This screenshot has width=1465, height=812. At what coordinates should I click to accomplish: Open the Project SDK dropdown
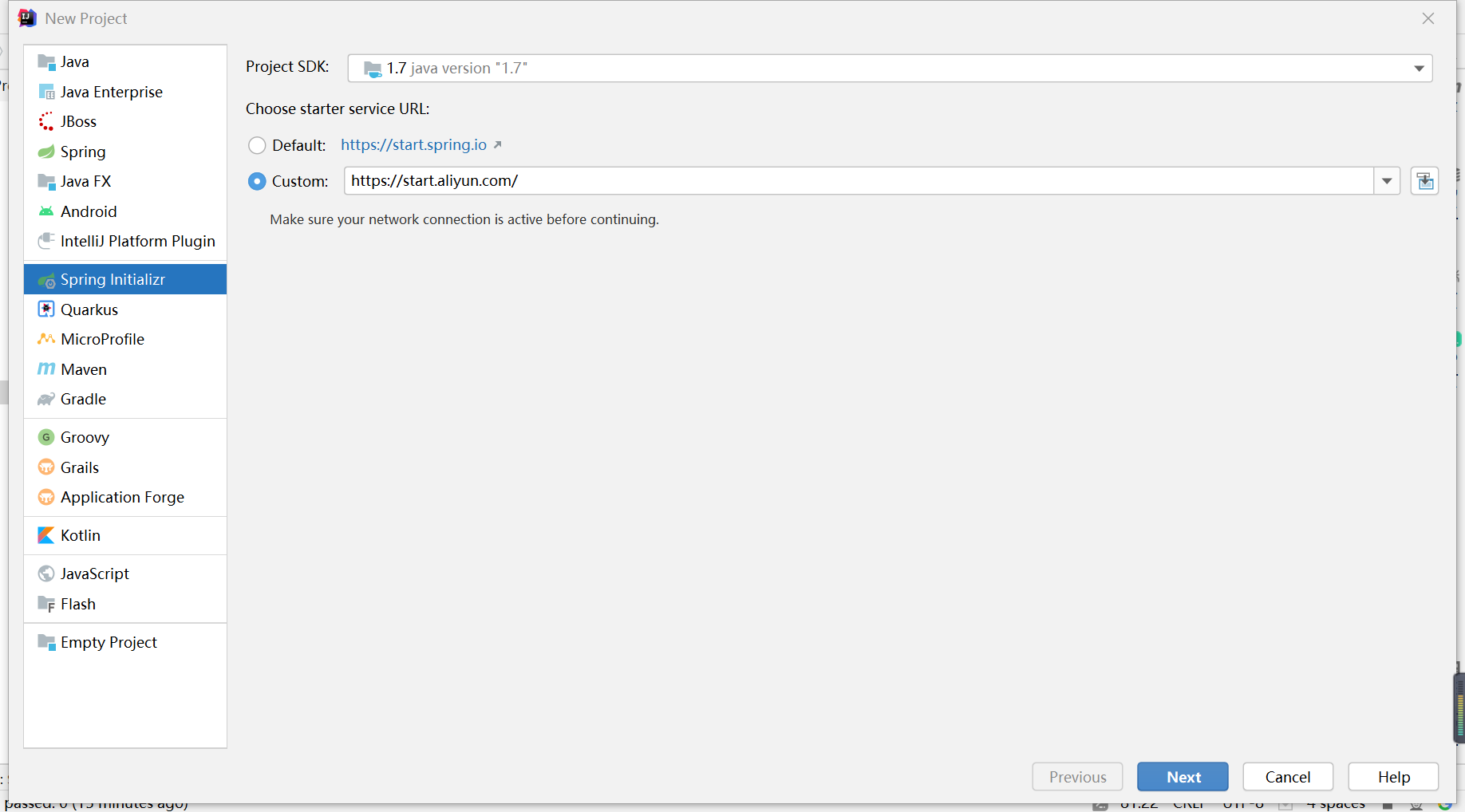pyautogui.click(x=1420, y=68)
